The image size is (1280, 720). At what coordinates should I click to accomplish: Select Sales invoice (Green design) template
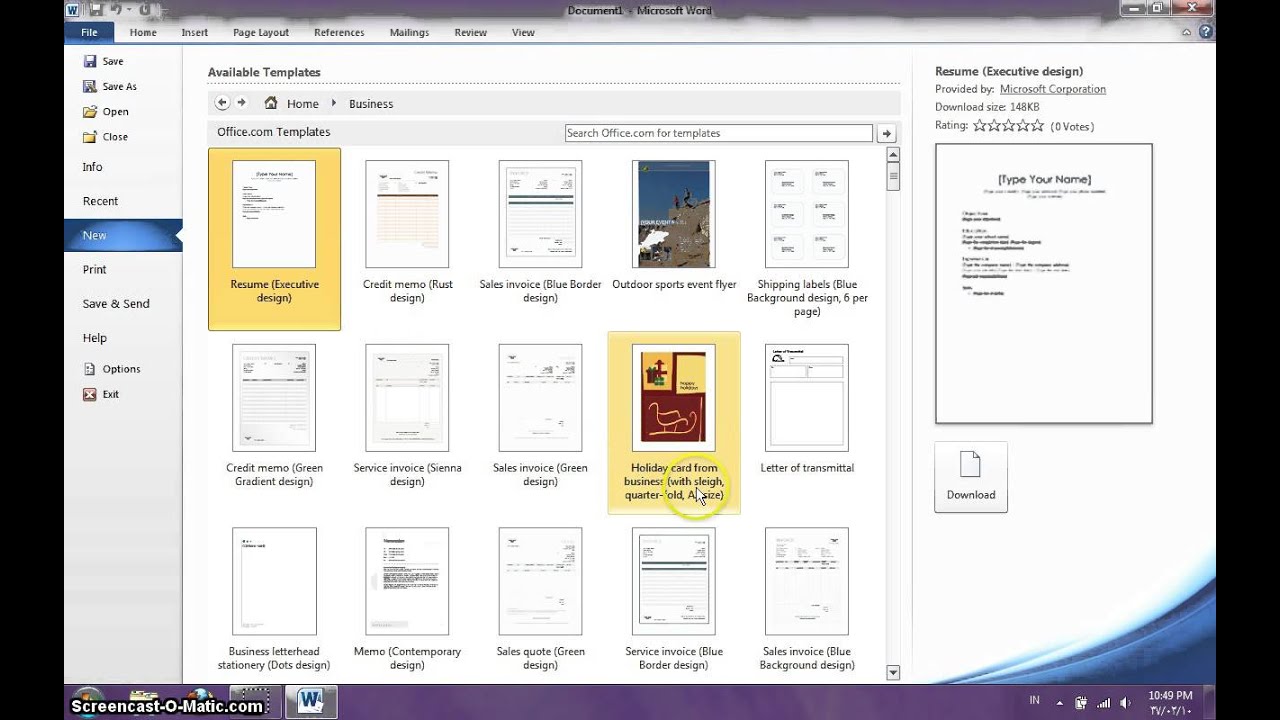pyautogui.click(x=540, y=418)
